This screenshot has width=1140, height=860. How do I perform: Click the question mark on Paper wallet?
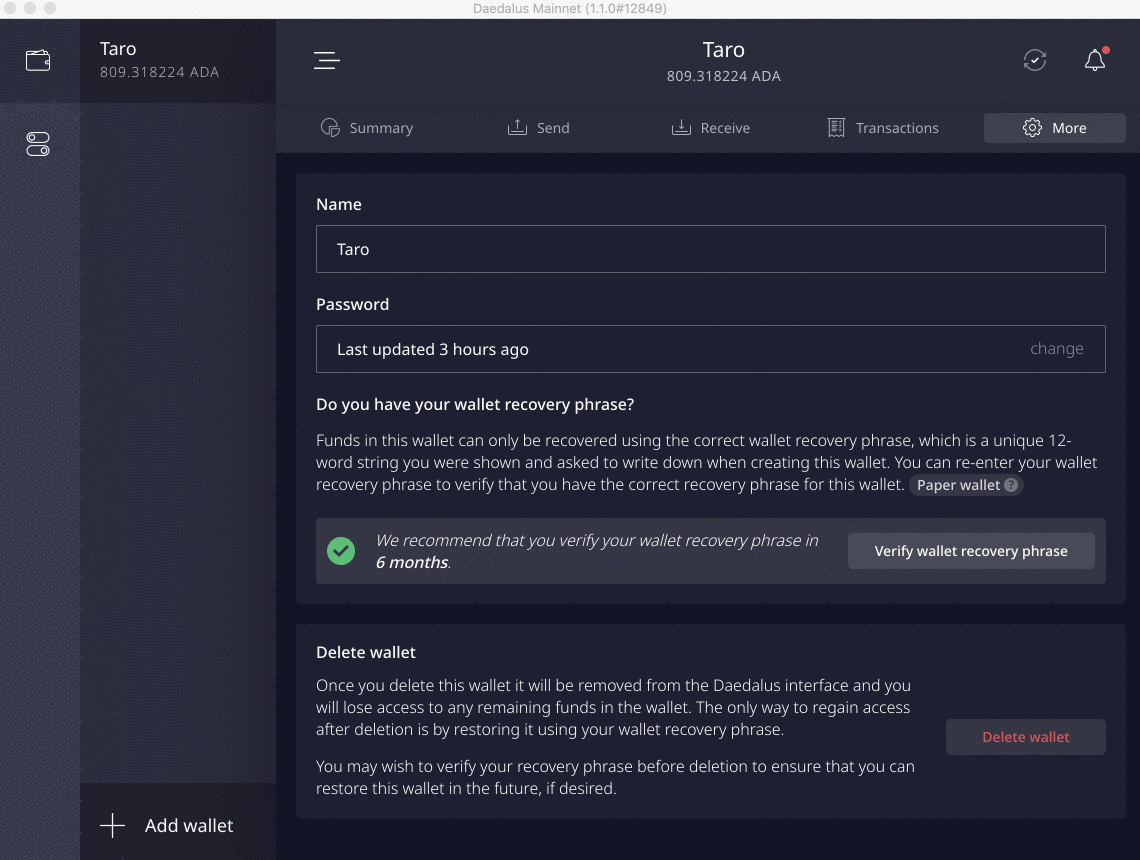[1011, 486]
